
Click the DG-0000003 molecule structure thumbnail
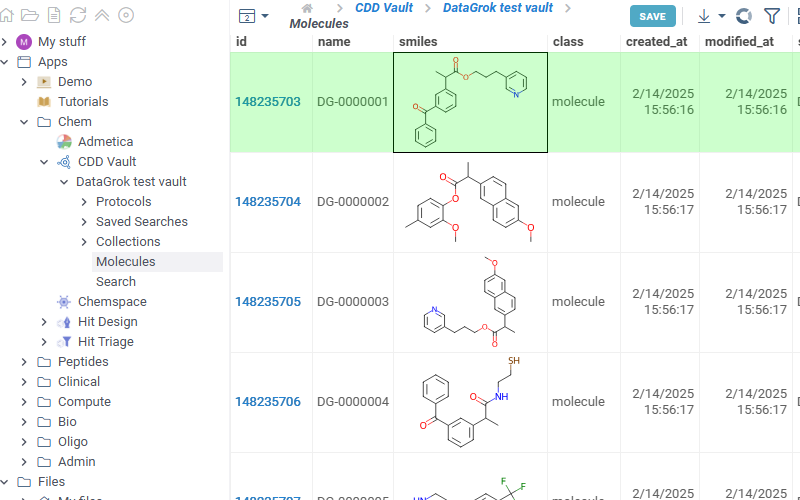tap(470, 302)
